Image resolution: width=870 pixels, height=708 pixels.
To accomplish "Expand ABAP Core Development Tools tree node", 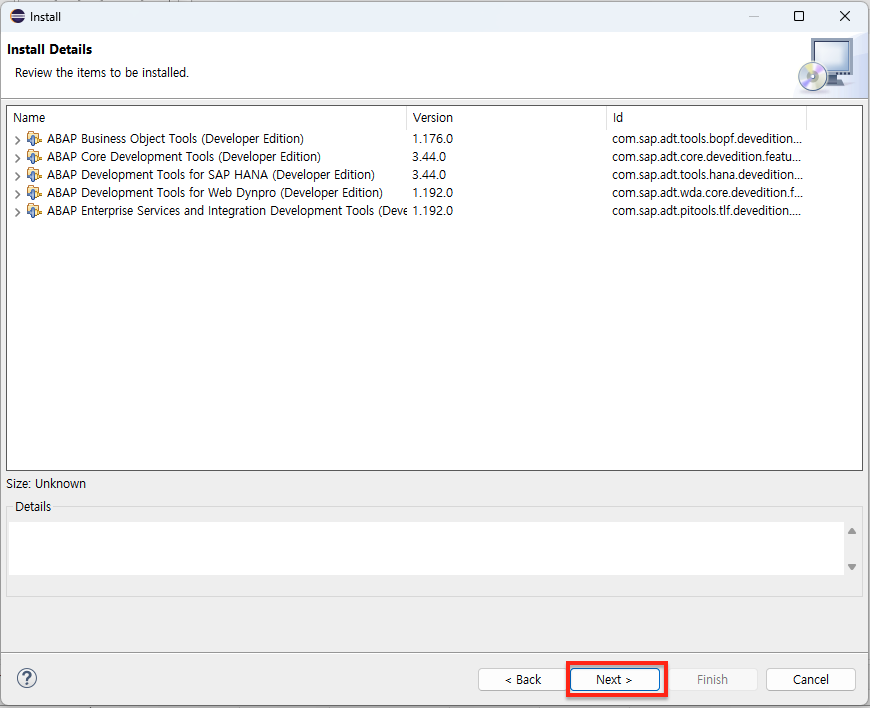I will coord(17,158).
